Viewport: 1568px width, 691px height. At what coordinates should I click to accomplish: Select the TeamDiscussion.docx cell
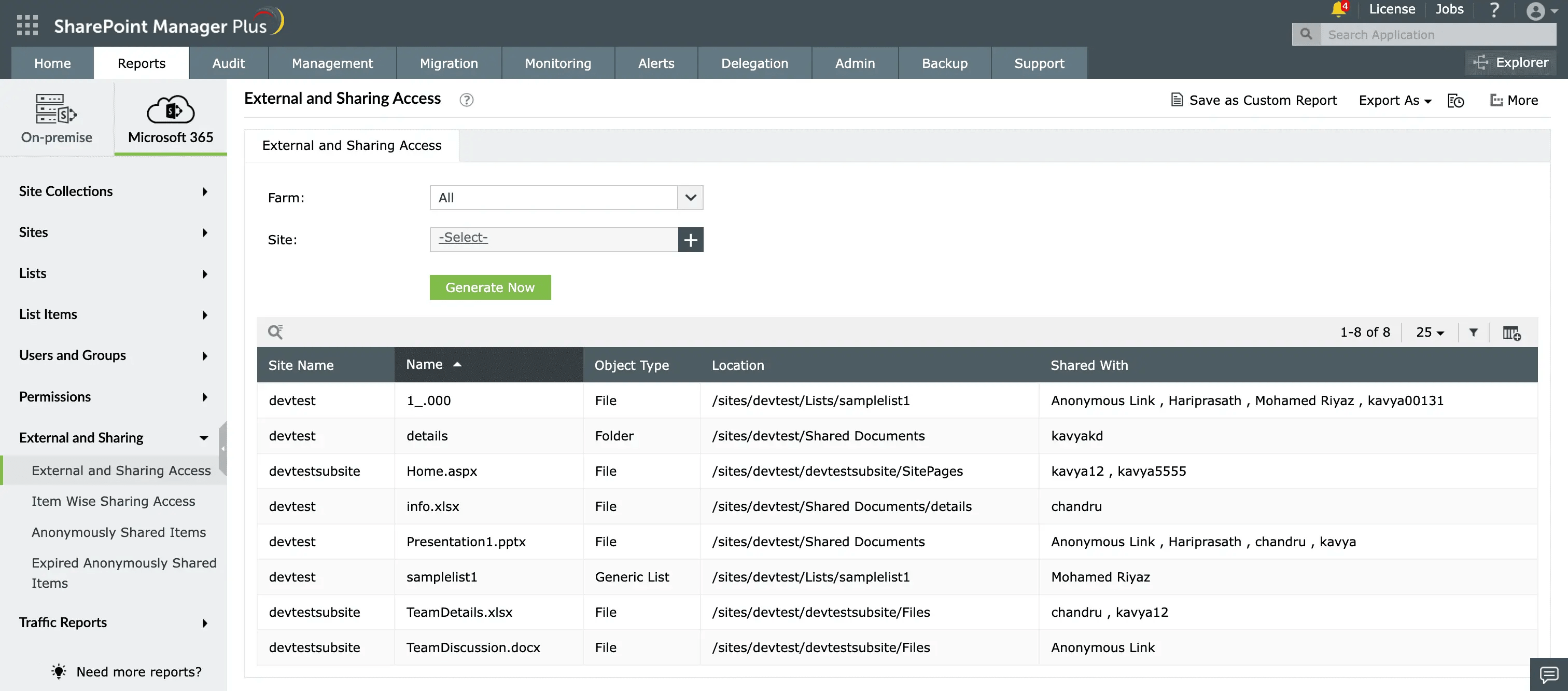[x=489, y=648]
